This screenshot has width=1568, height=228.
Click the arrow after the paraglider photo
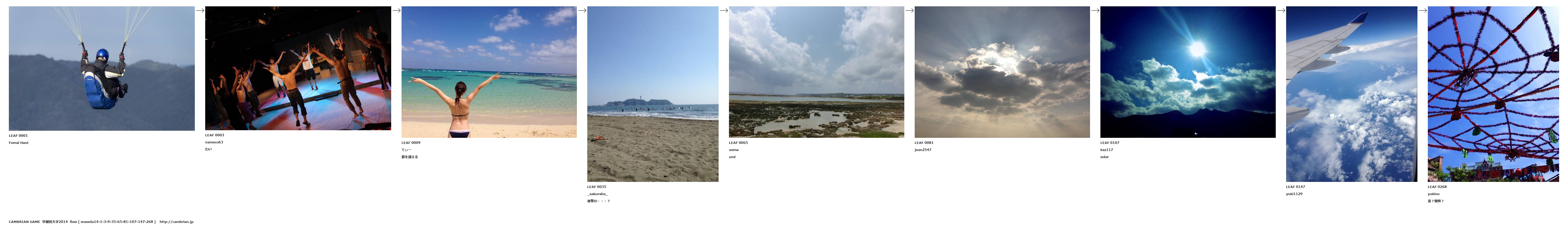point(200,10)
